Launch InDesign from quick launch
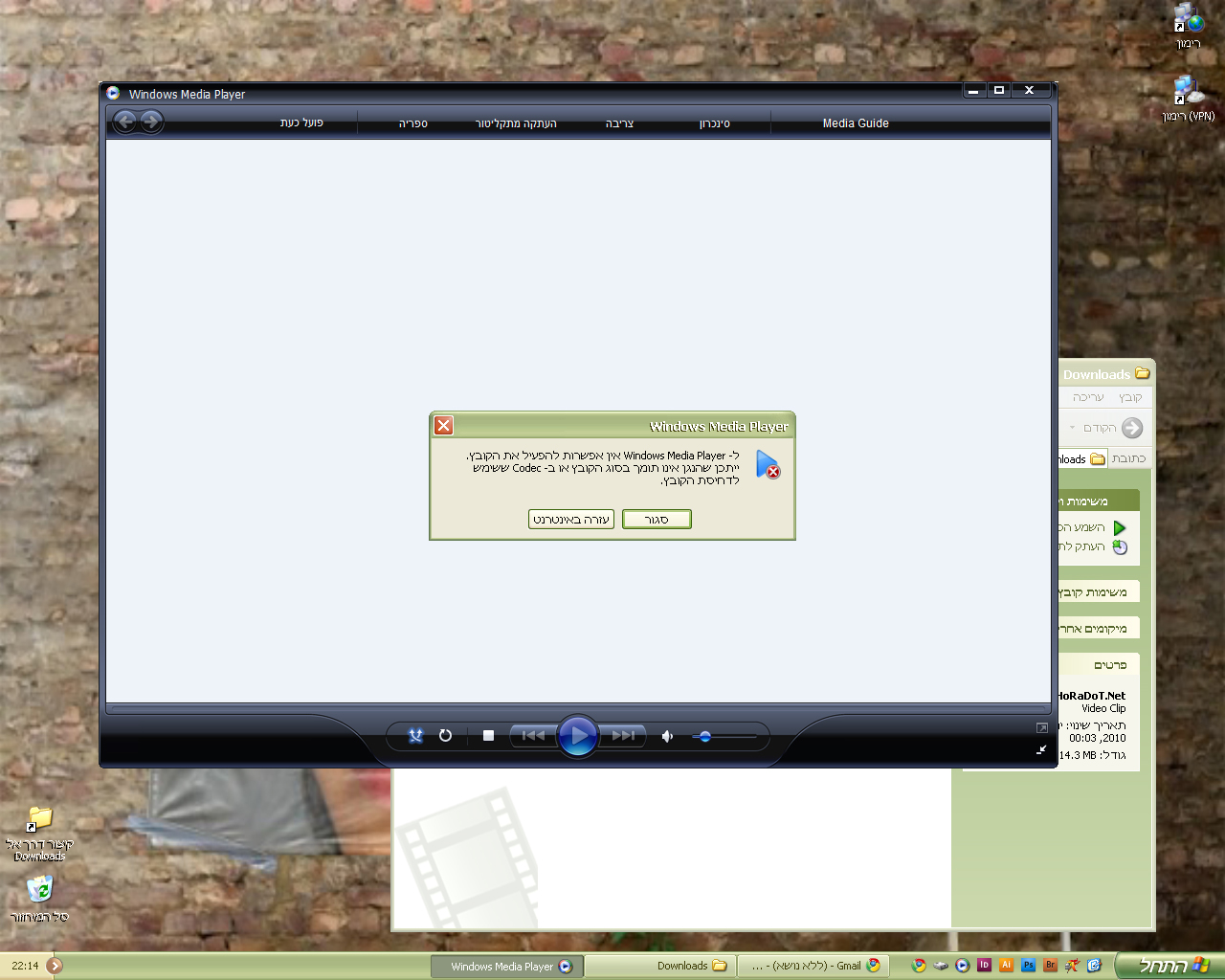The width and height of the screenshot is (1225, 980). click(984, 966)
